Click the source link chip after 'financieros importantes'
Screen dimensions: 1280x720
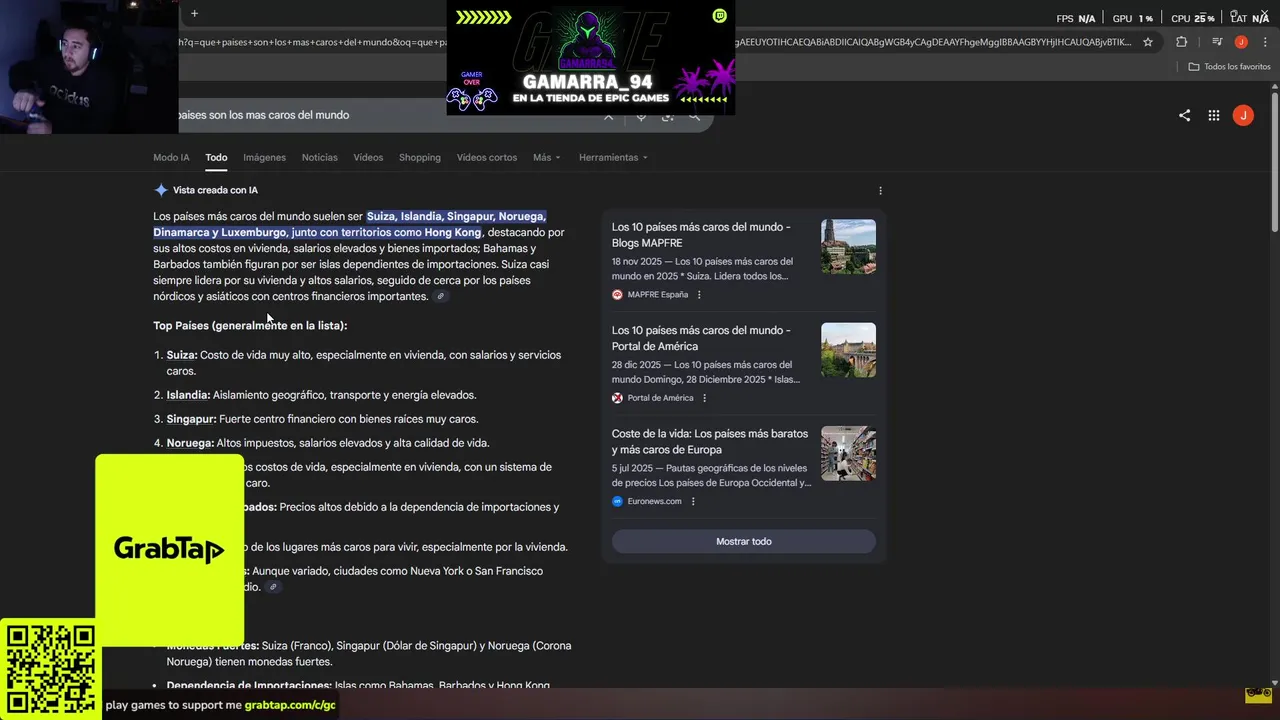click(x=440, y=297)
